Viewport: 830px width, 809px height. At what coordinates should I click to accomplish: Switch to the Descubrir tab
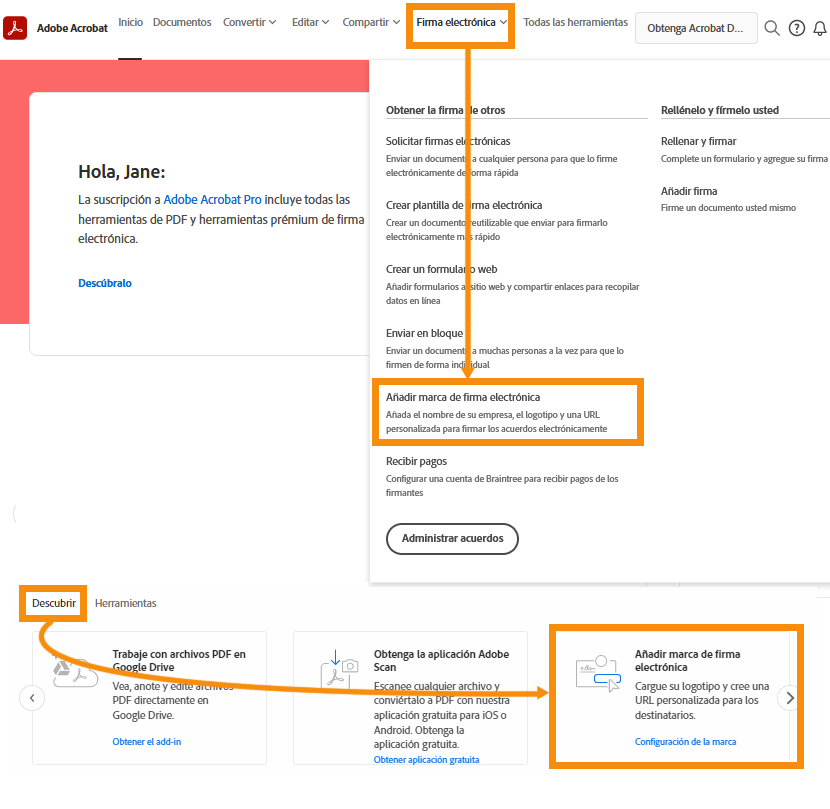pos(53,603)
